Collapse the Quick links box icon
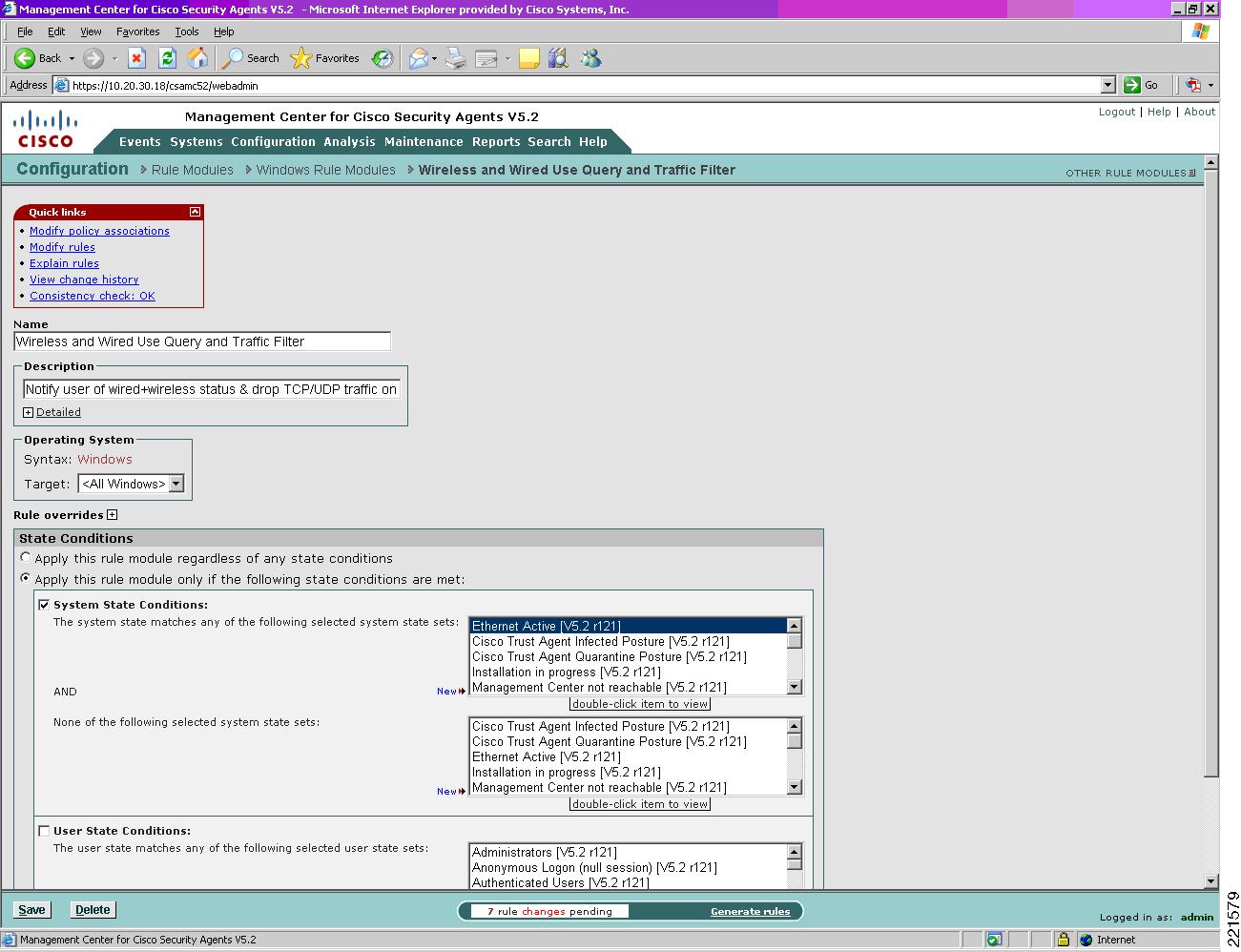 tap(195, 212)
